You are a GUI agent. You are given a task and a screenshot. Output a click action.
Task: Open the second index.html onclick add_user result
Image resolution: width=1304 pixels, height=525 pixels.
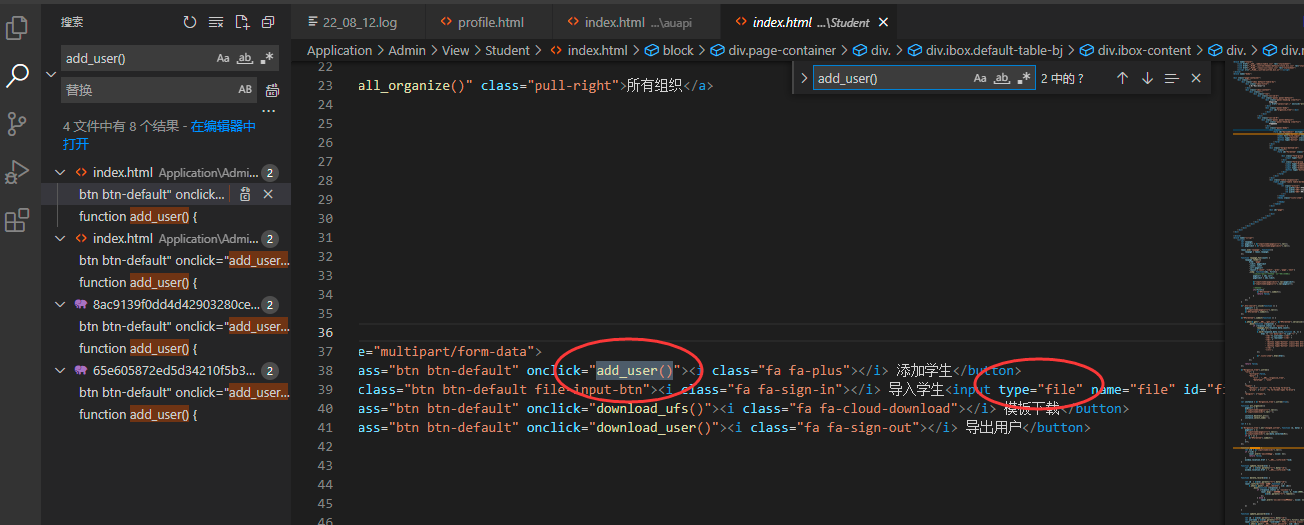(184, 260)
